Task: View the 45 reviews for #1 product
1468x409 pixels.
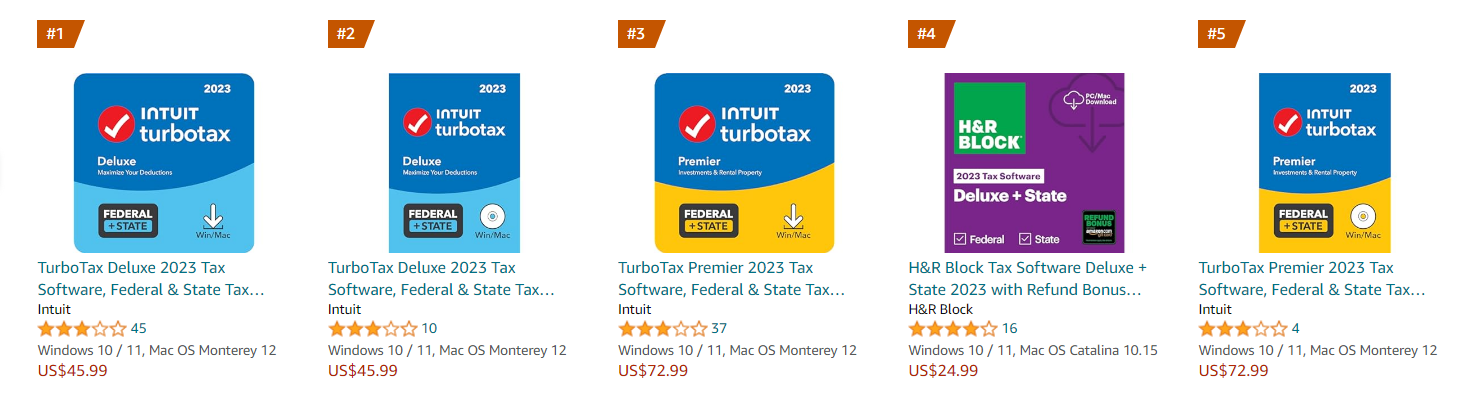Action: point(139,329)
